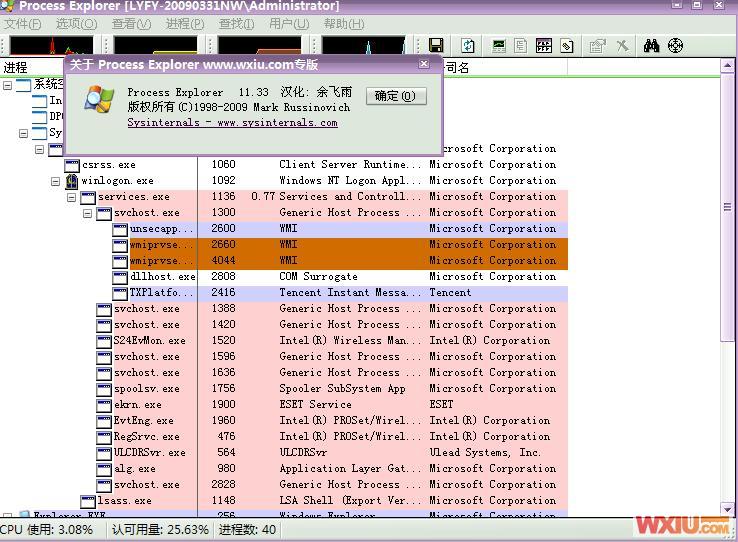Open the 文件(F) menu

[x=22, y=23]
